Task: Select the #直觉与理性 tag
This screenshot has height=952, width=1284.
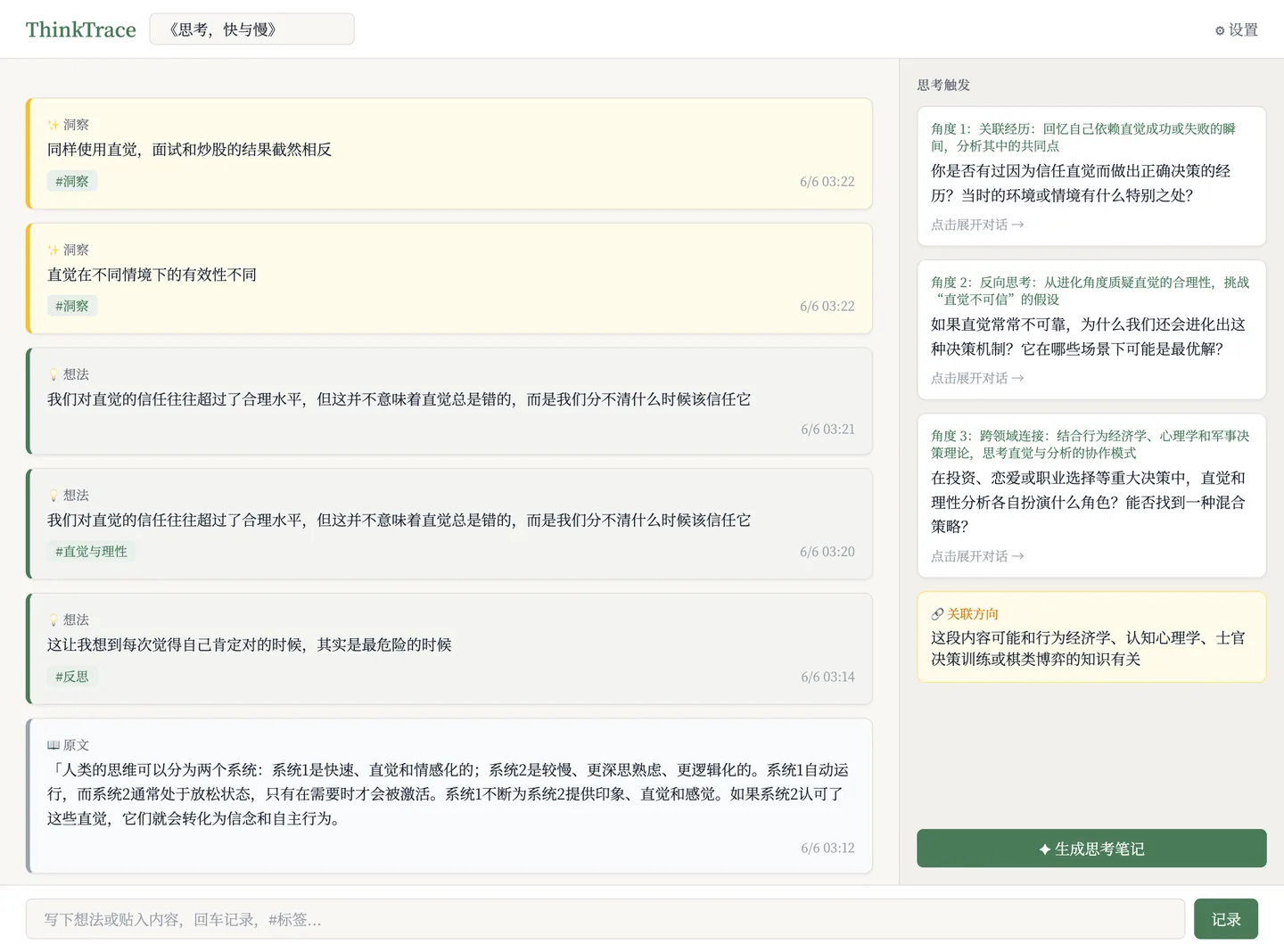Action: pos(91,551)
